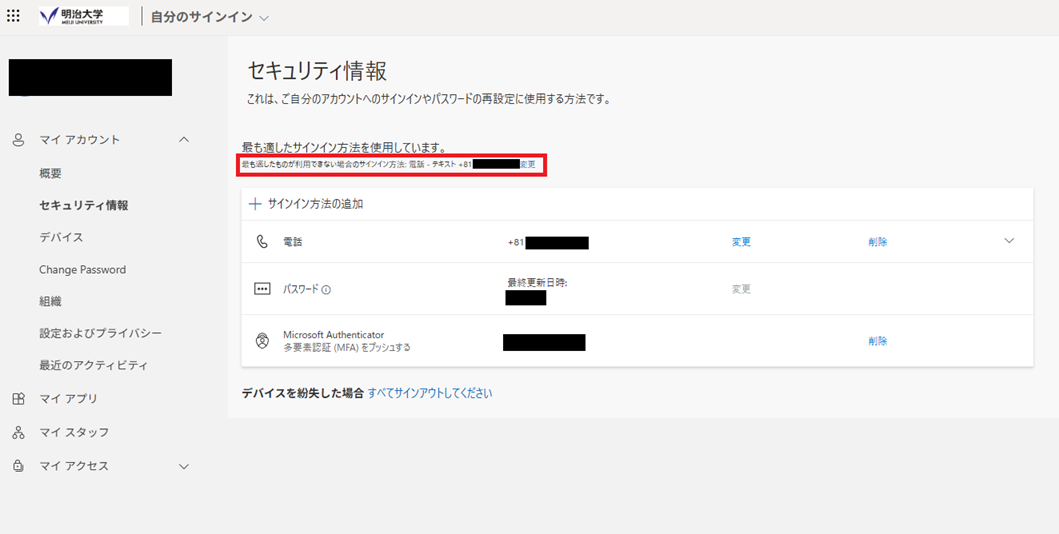Click the マイ スタッフ people icon

(18, 433)
